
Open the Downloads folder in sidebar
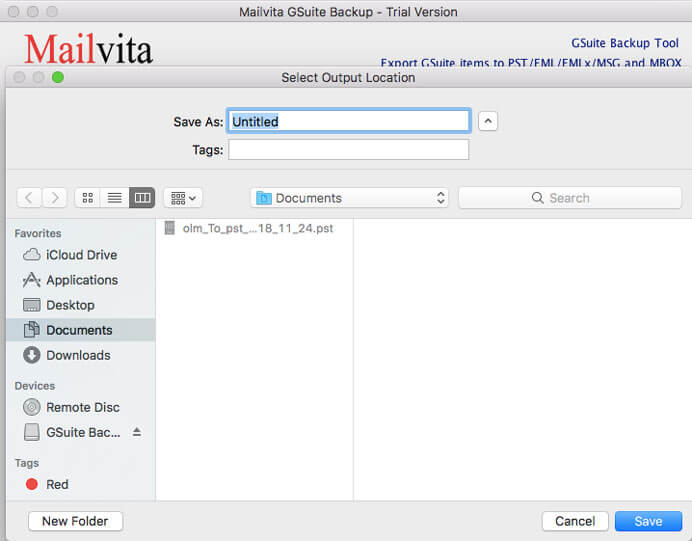point(77,355)
